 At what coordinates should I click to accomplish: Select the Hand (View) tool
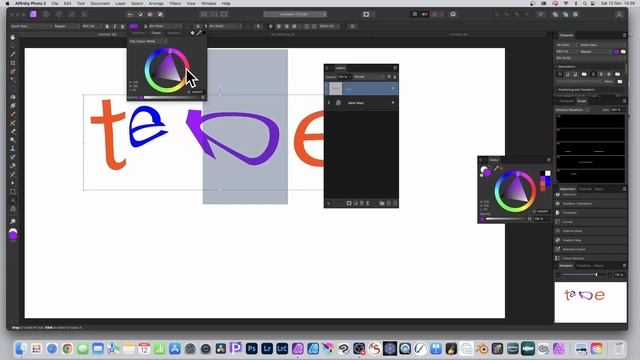(13, 37)
